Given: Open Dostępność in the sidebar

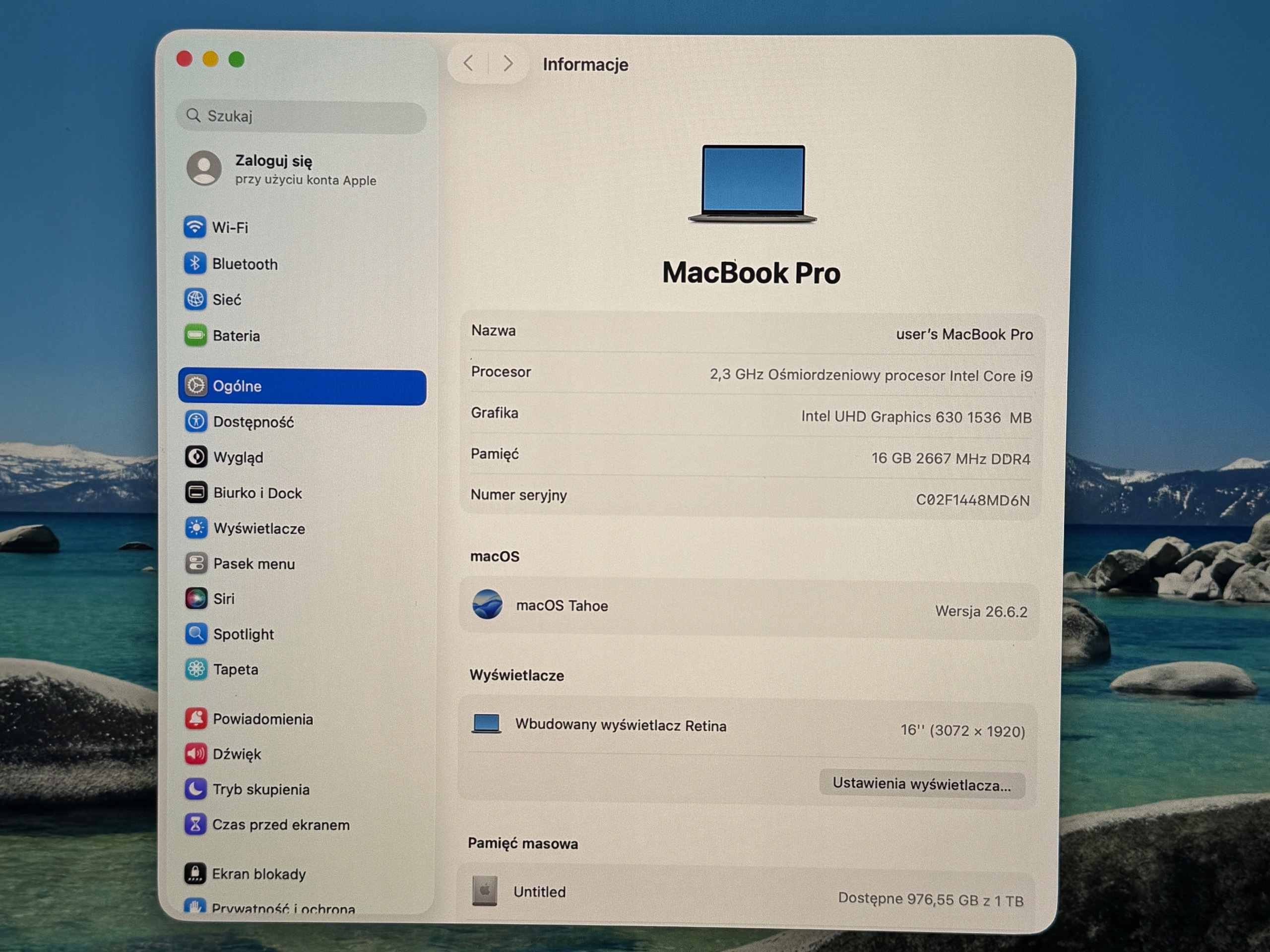Looking at the screenshot, I should (254, 422).
